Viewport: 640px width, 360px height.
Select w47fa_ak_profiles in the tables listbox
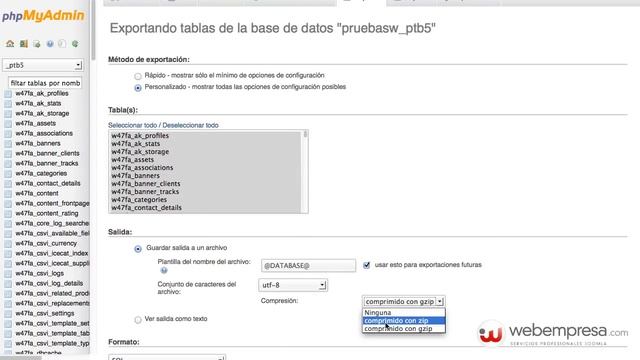tap(205, 136)
